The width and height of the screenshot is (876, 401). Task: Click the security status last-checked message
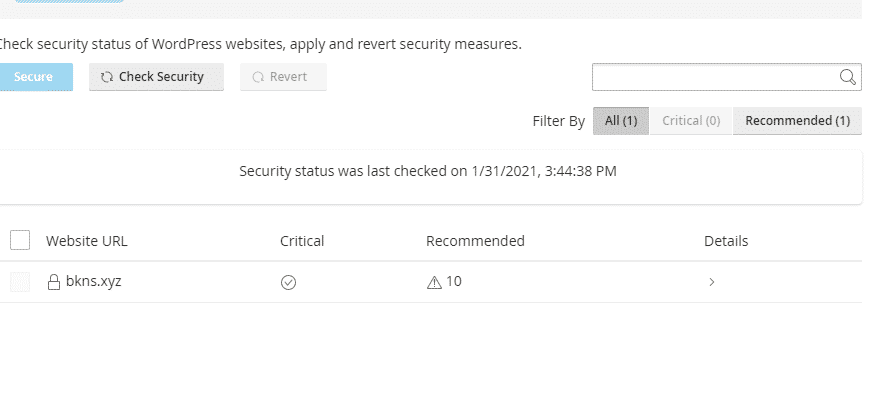pyautogui.click(x=428, y=171)
